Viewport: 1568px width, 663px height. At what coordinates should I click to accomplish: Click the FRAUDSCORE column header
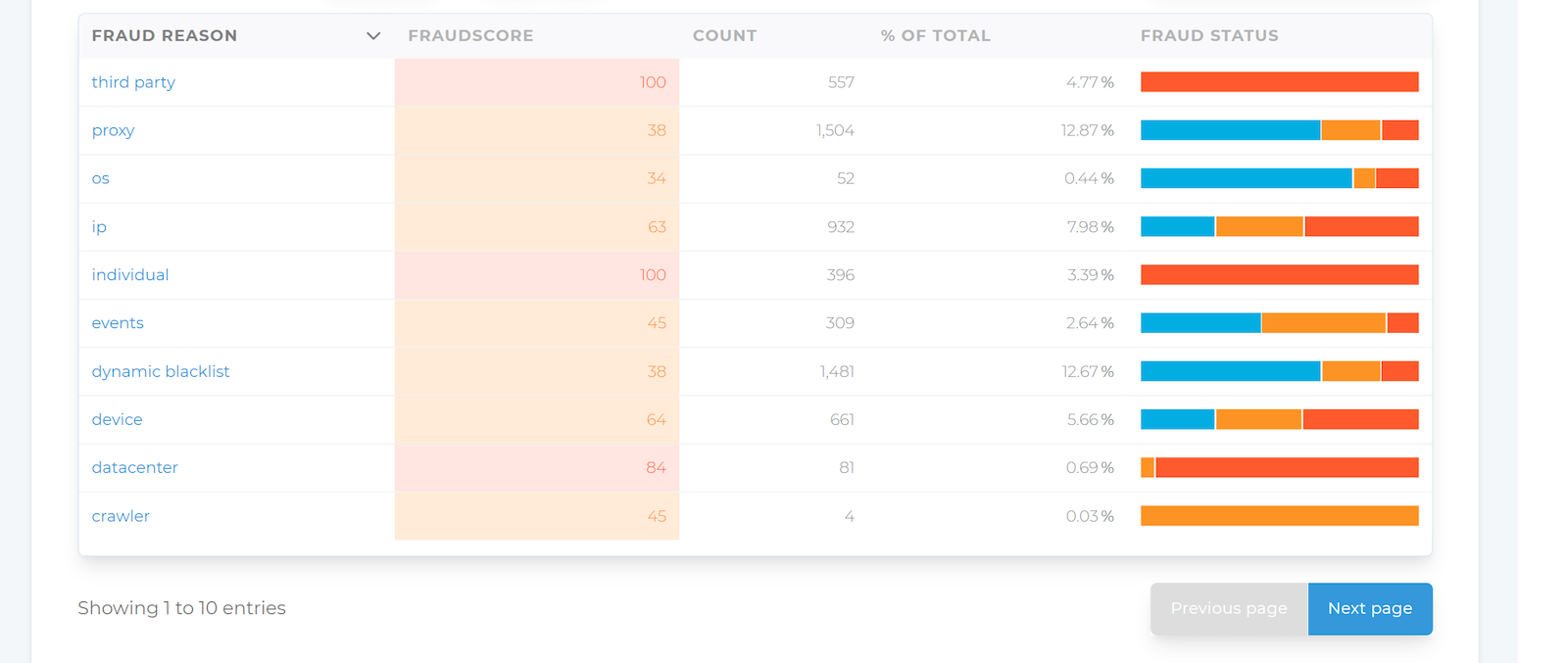[x=470, y=35]
